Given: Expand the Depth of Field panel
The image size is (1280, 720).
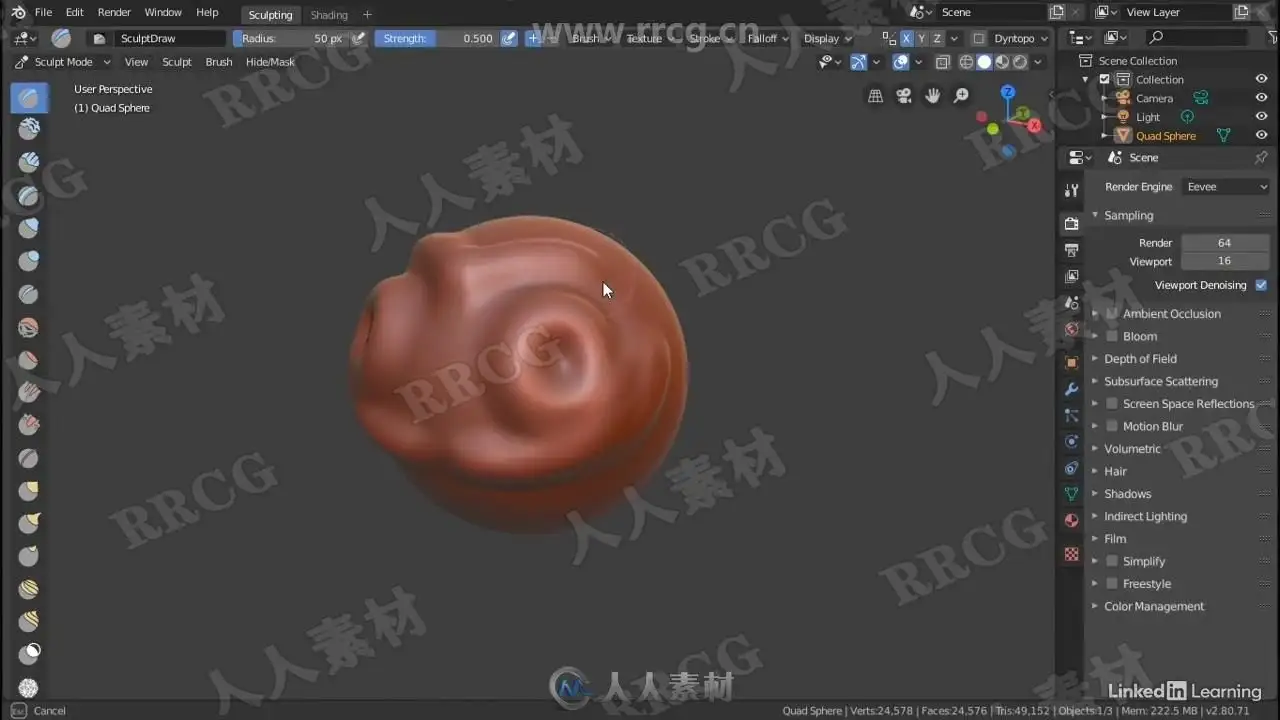Looking at the screenshot, I should point(1140,359).
